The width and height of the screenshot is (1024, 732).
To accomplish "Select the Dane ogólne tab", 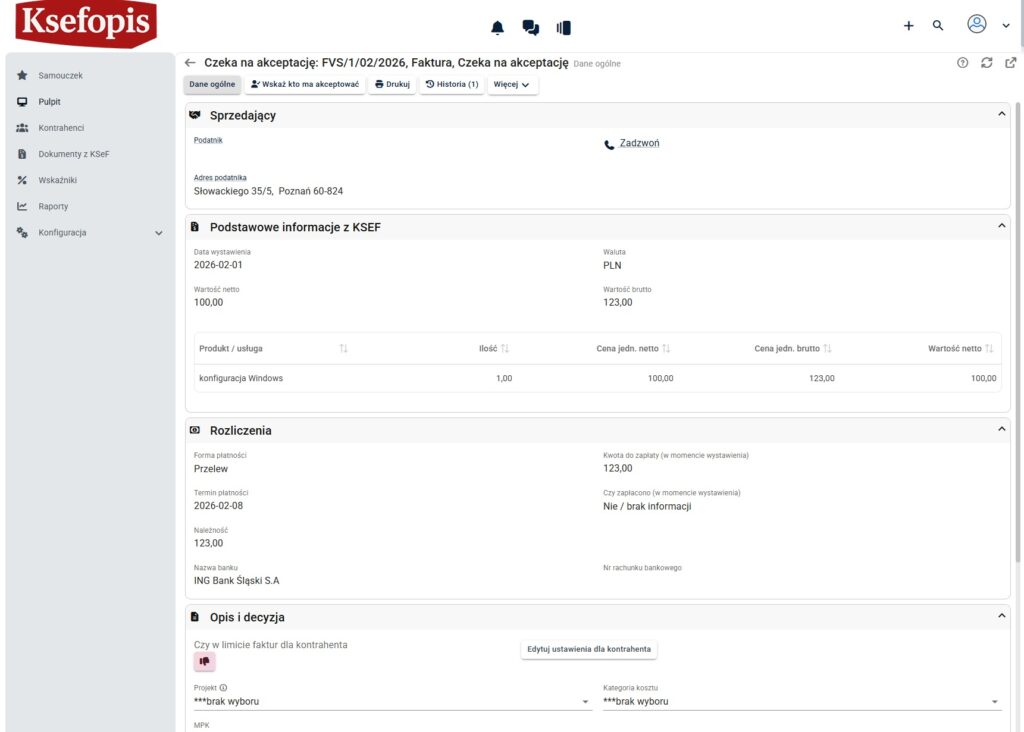I will [212, 85].
